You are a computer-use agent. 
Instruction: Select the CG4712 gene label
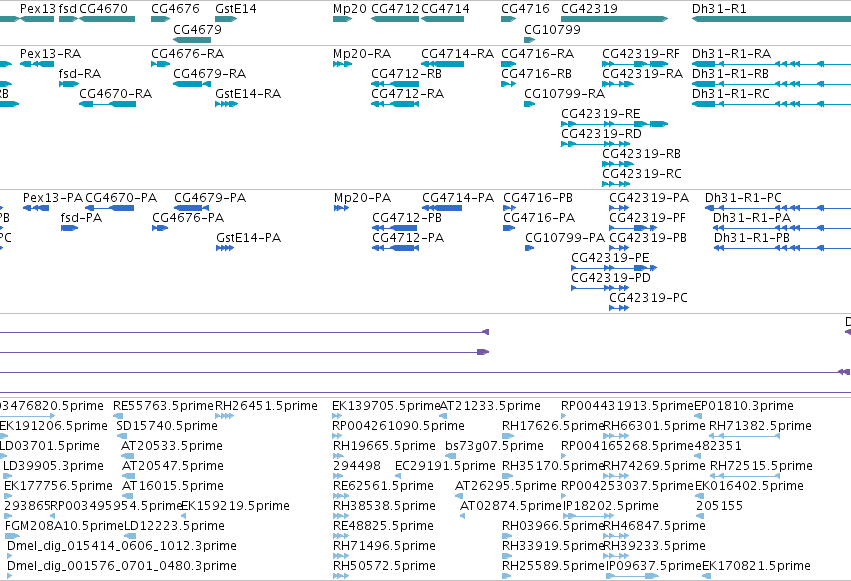coord(395,9)
